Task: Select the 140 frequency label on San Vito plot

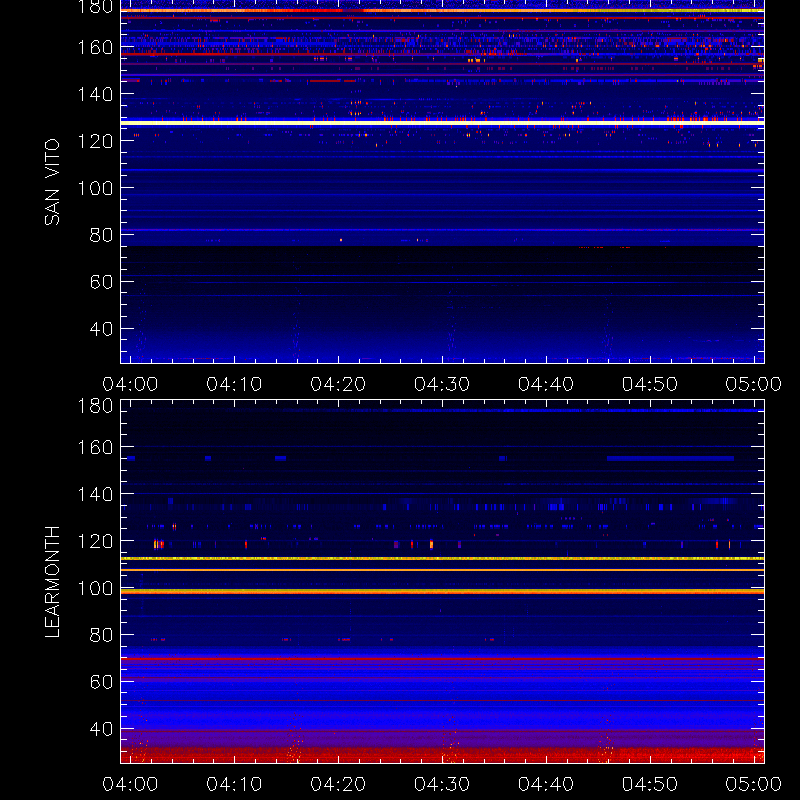Action: (x=95, y=94)
